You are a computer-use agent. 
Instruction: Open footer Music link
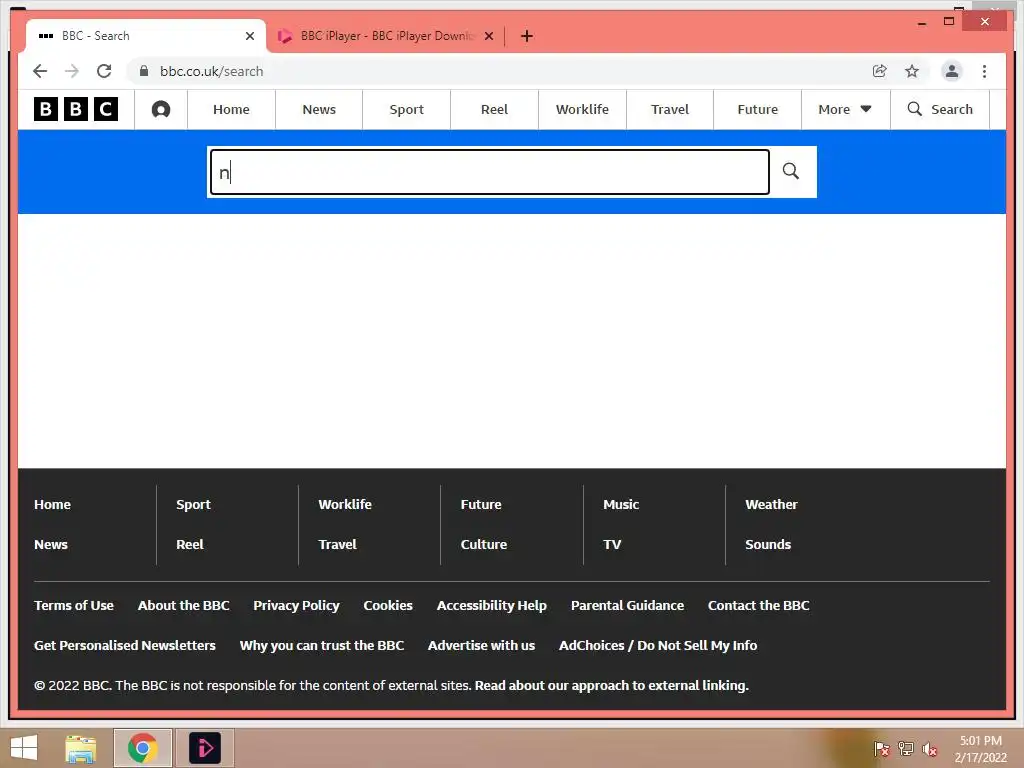[x=620, y=504]
